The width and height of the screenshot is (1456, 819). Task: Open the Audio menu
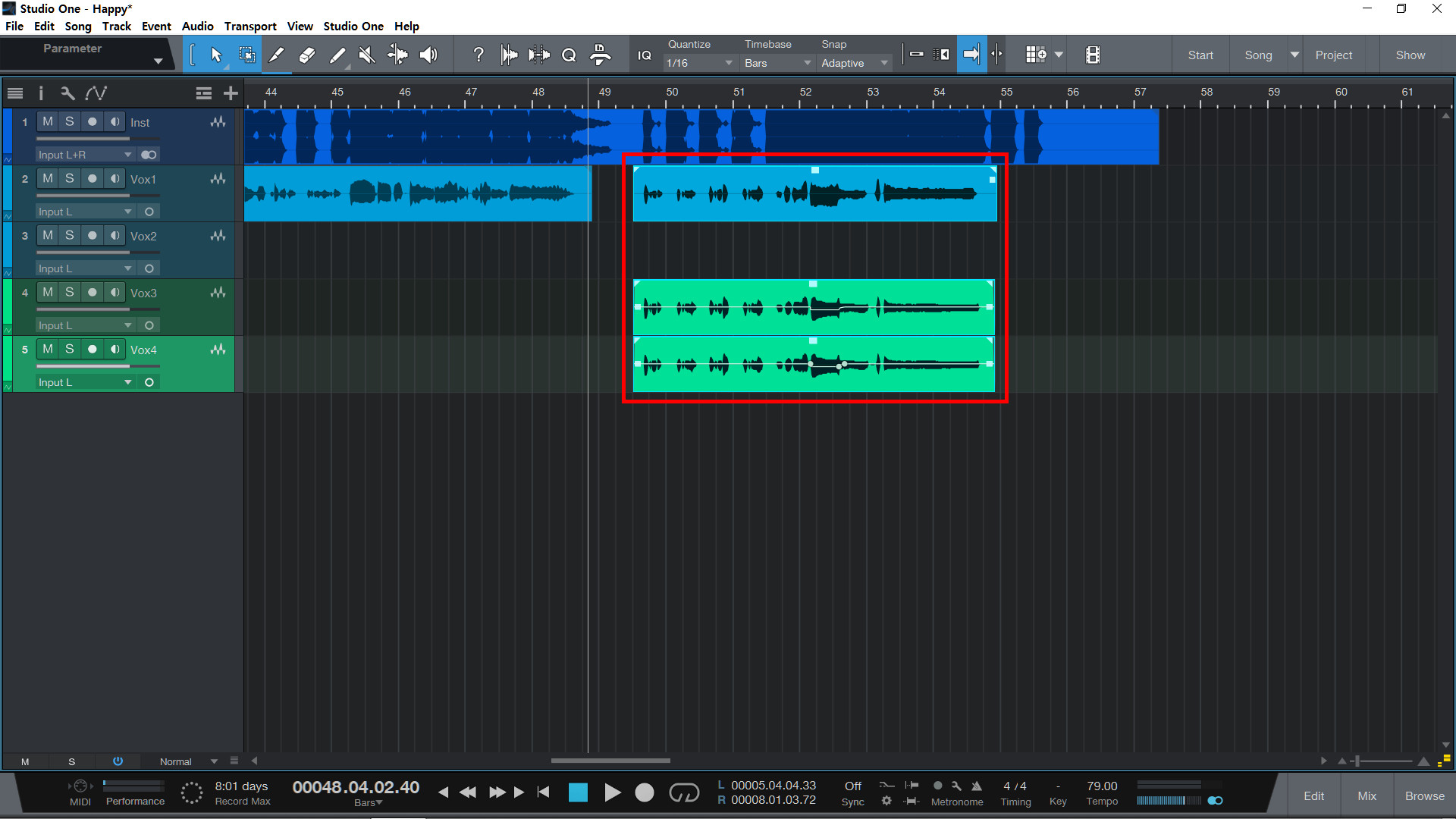coord(197,26)
